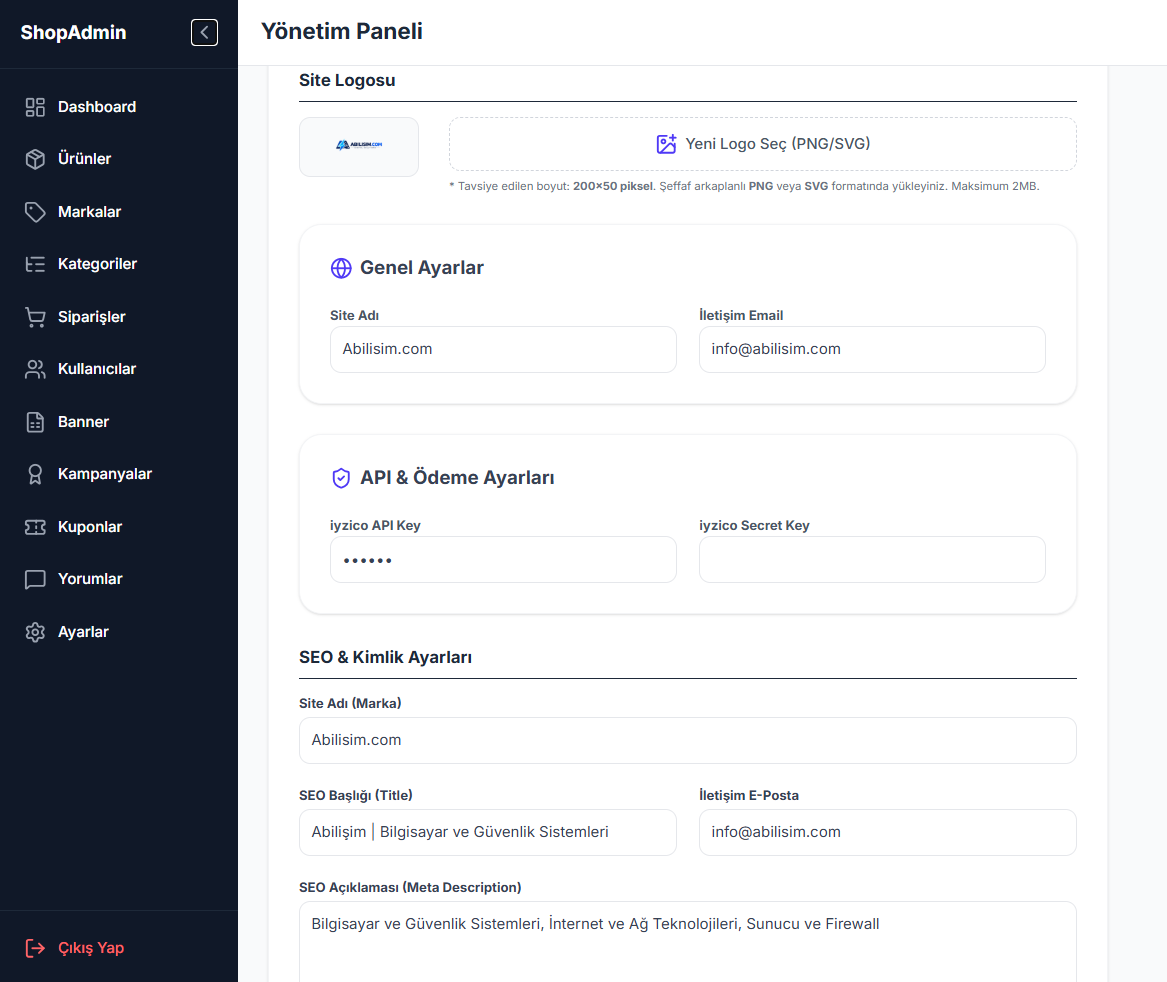The height and width of the screenshot is (982, 1167).
Task: Click the Kuponlar ticket icon
Action: [35, 527]
